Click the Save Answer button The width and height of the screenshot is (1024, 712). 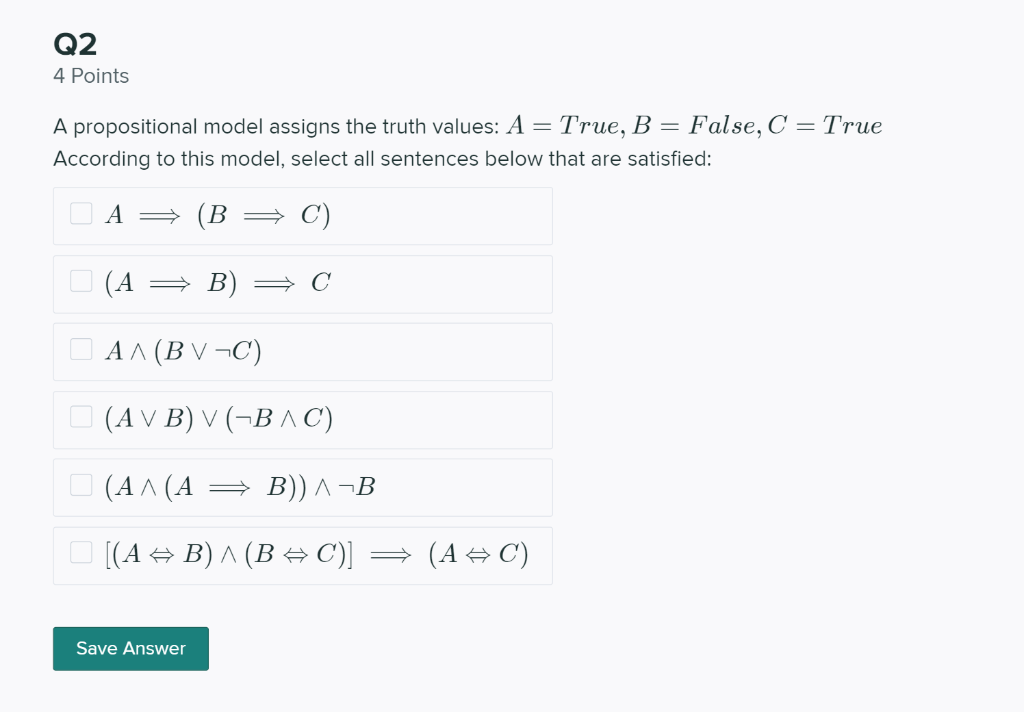click(130, 648)
